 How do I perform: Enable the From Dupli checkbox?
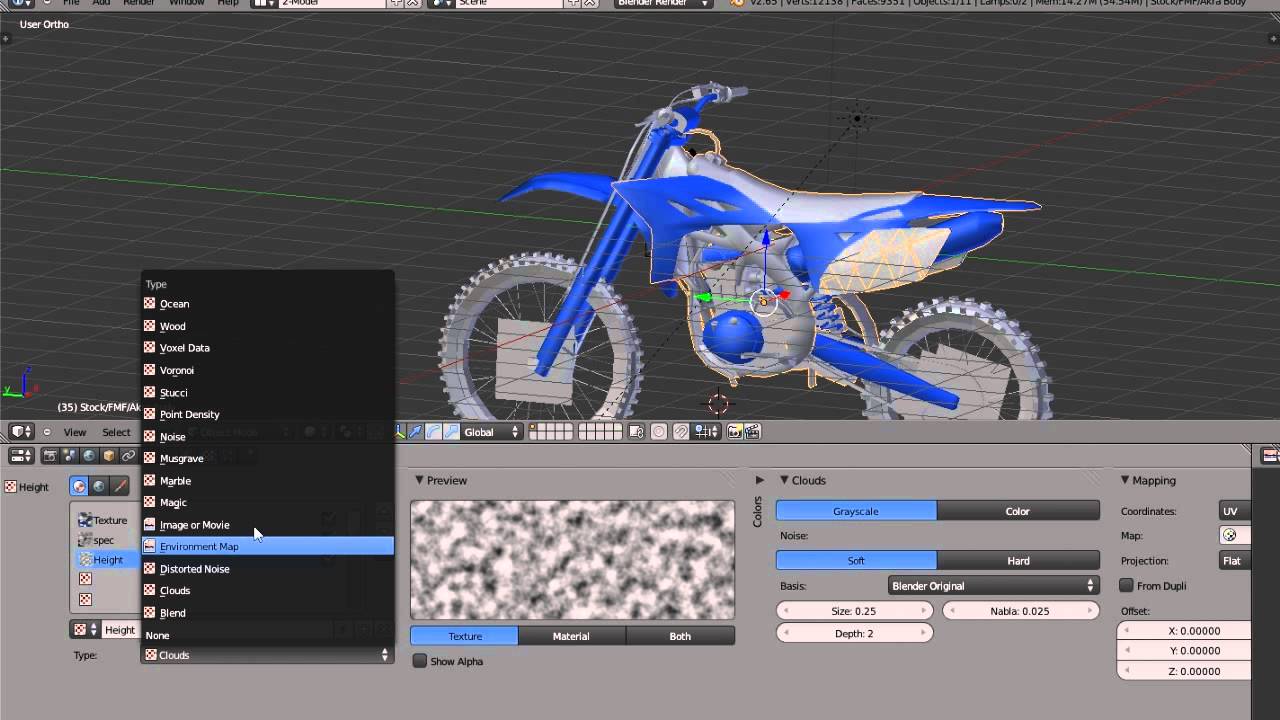[x=1126, y=585]
